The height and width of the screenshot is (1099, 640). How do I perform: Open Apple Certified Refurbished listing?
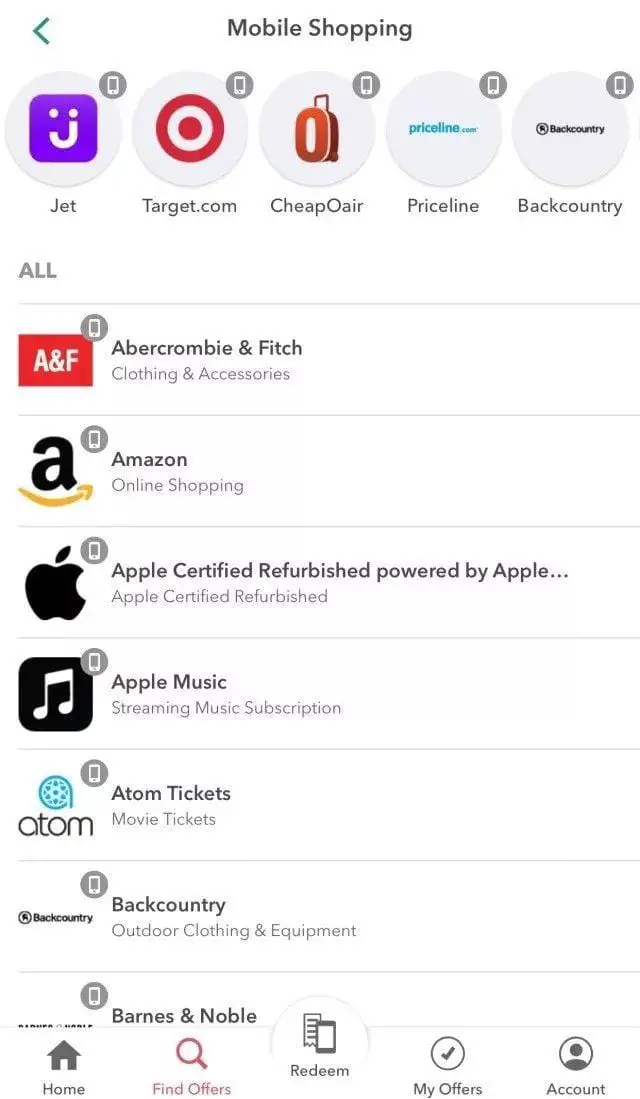click(x=340, y=582)
